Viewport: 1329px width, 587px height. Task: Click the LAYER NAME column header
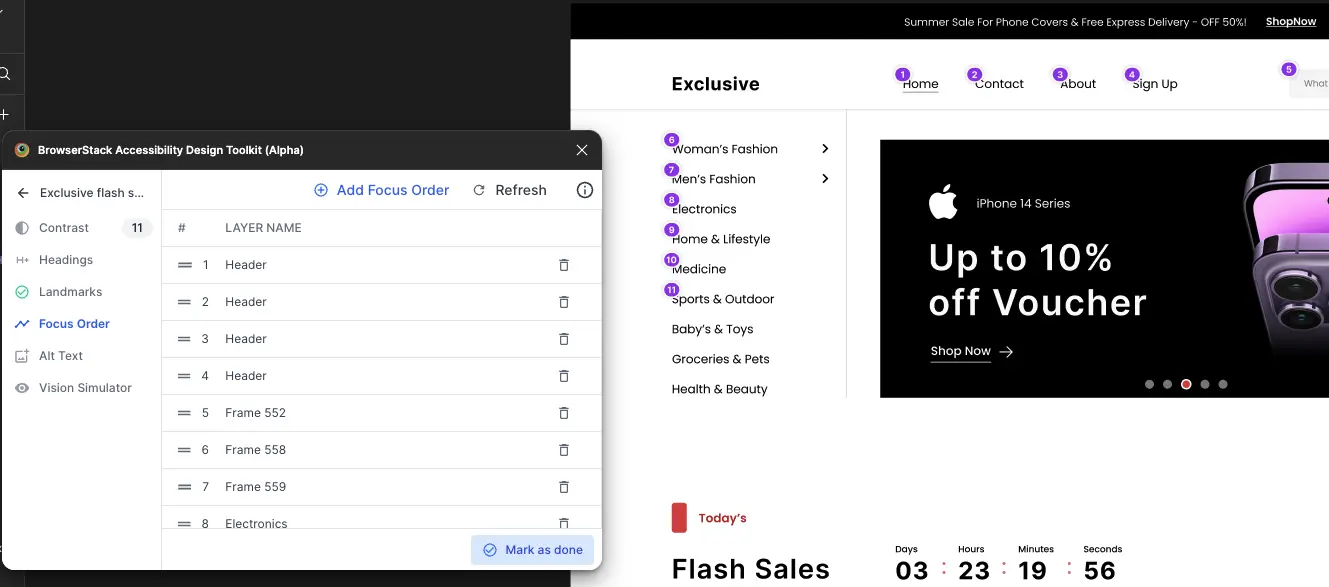(263, 228)
